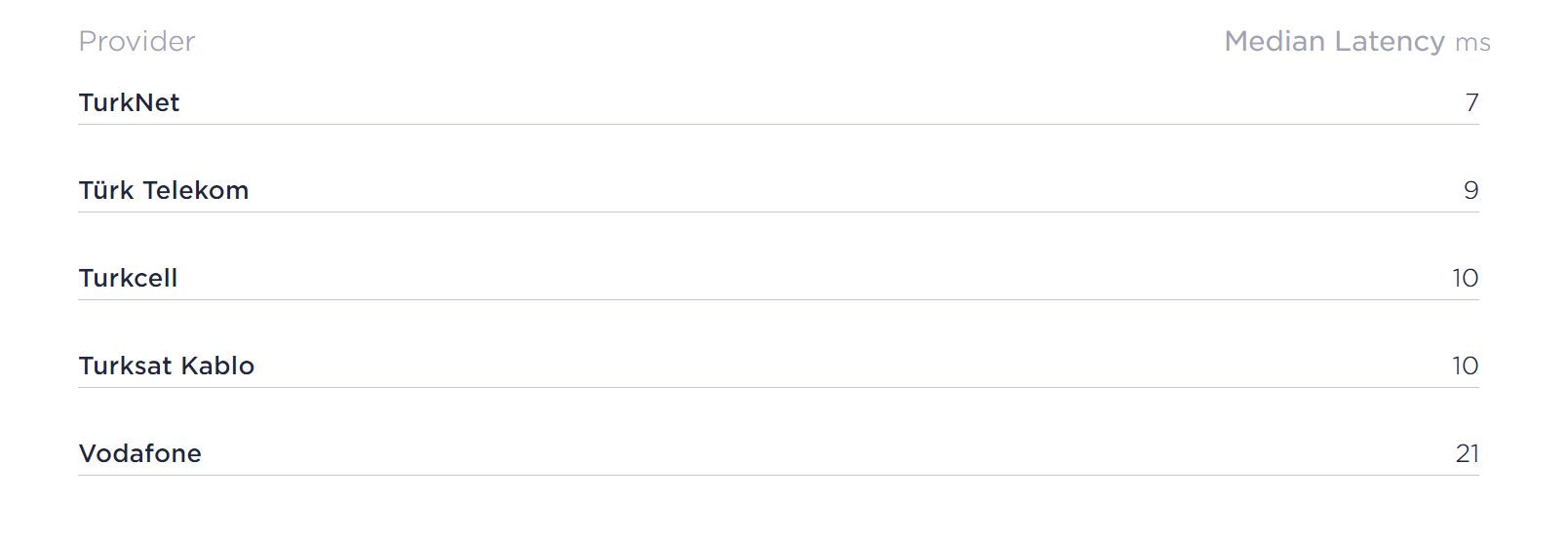Click empty space in the Vodafone row
Screen dimensions: 1568x541
coord(780,453)
